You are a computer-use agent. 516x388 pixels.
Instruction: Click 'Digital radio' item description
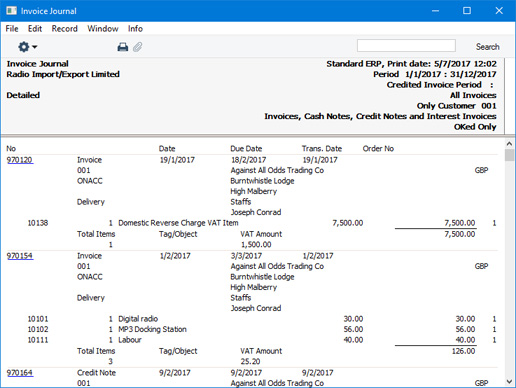(x=138, y=319)
